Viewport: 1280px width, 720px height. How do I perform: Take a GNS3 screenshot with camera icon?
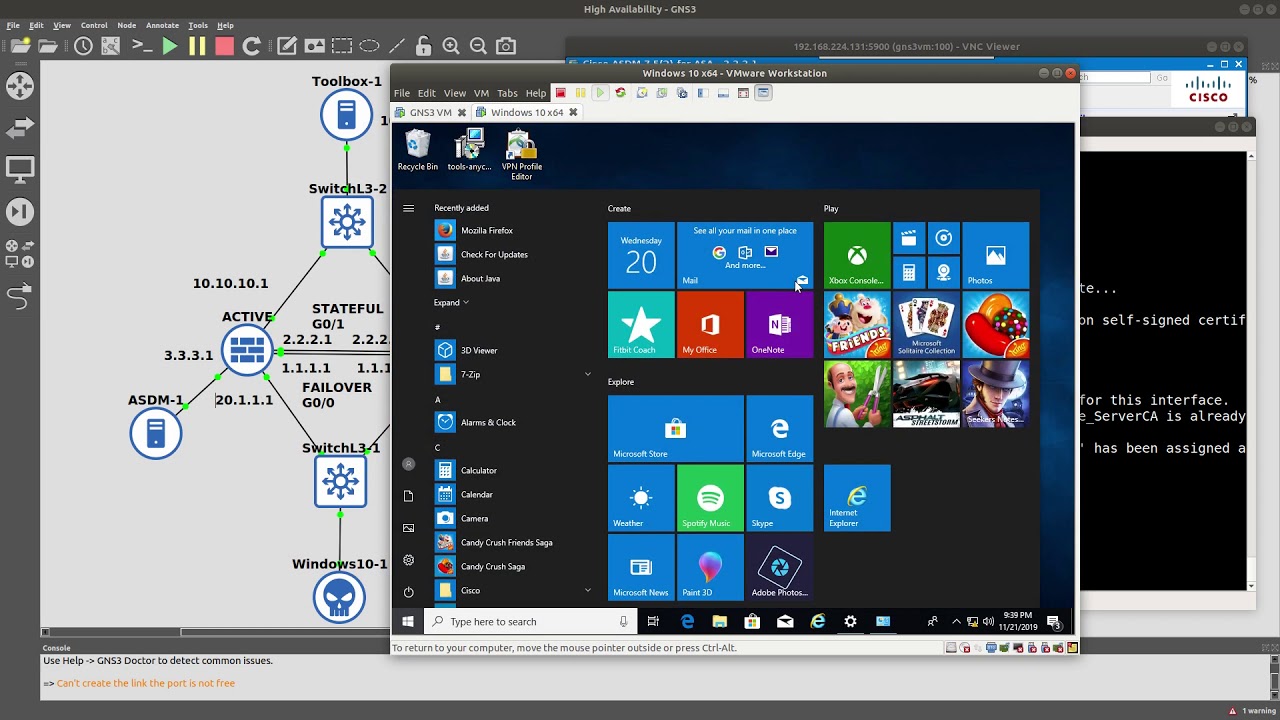[506, 46]
